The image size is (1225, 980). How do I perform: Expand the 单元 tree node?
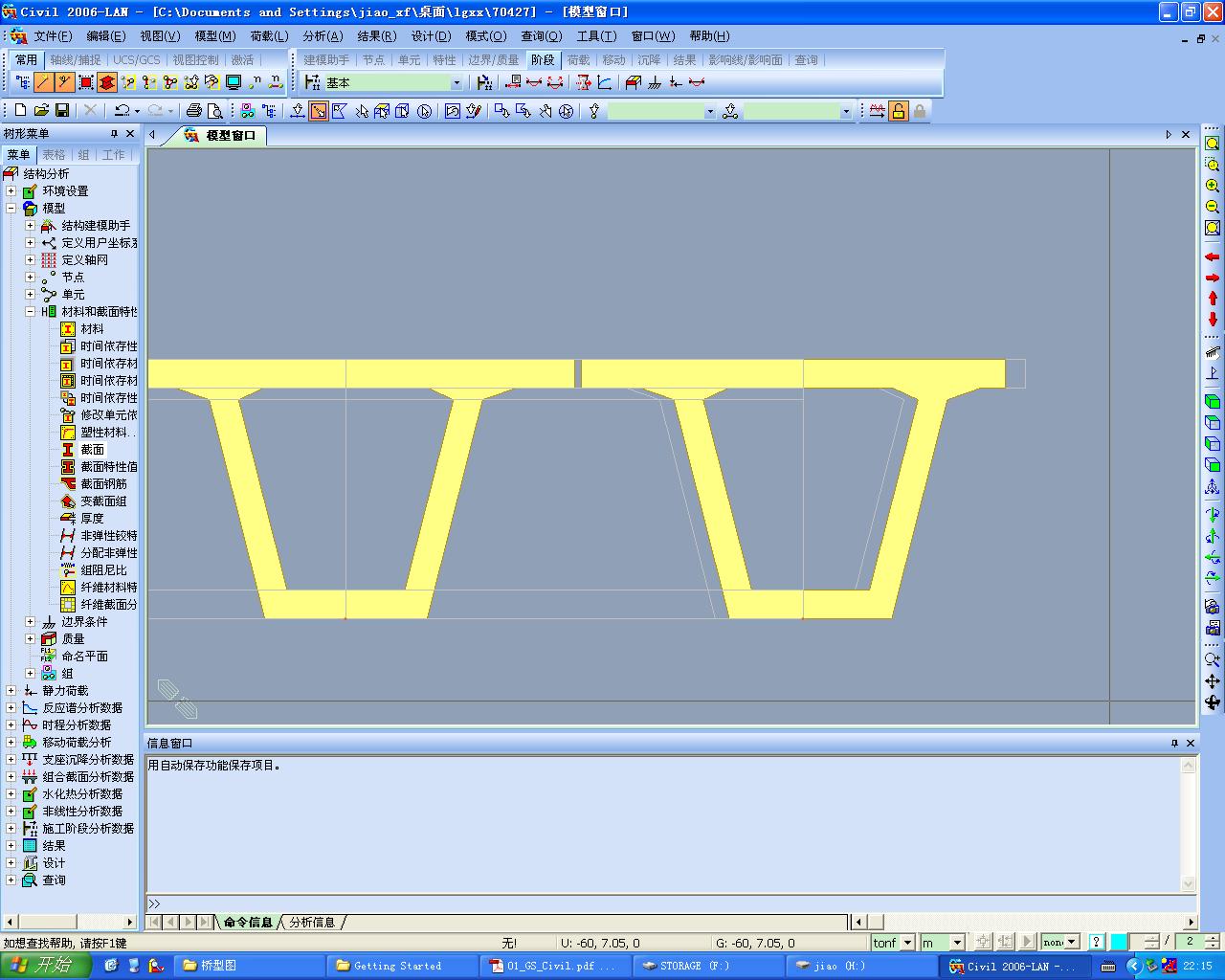(30, 295)
